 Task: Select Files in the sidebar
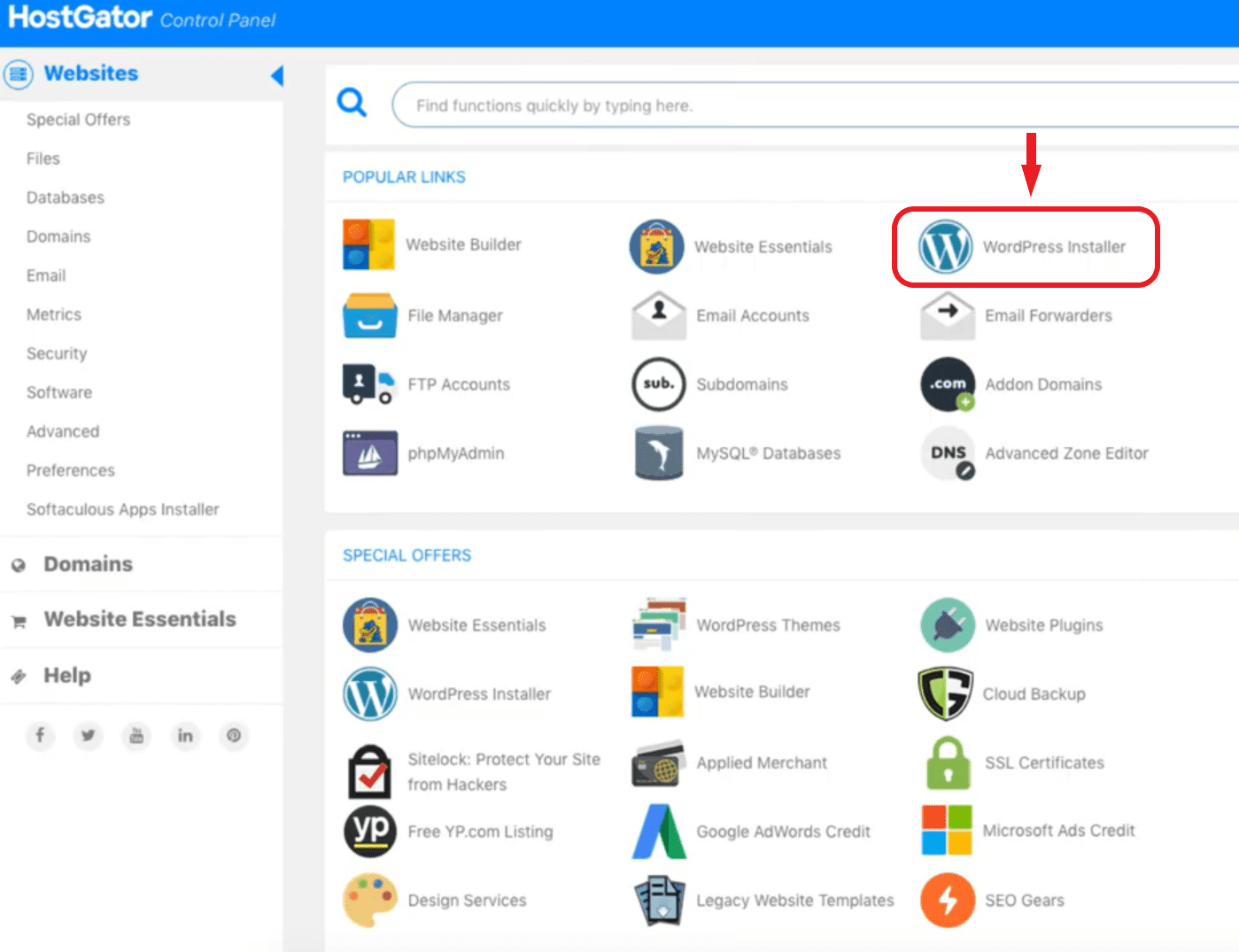coord(43,159)
